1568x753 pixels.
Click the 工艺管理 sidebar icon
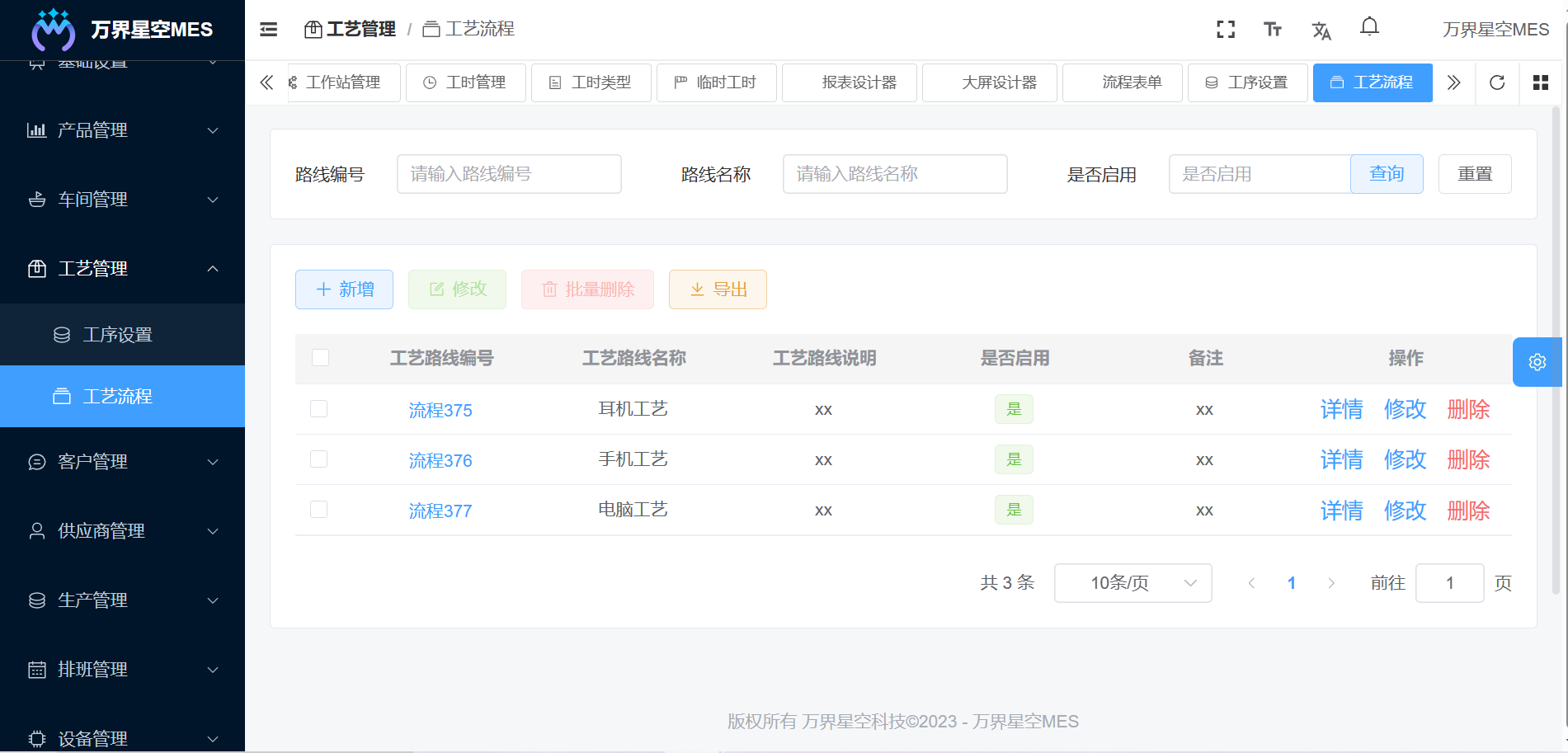[x=37, y=269]
